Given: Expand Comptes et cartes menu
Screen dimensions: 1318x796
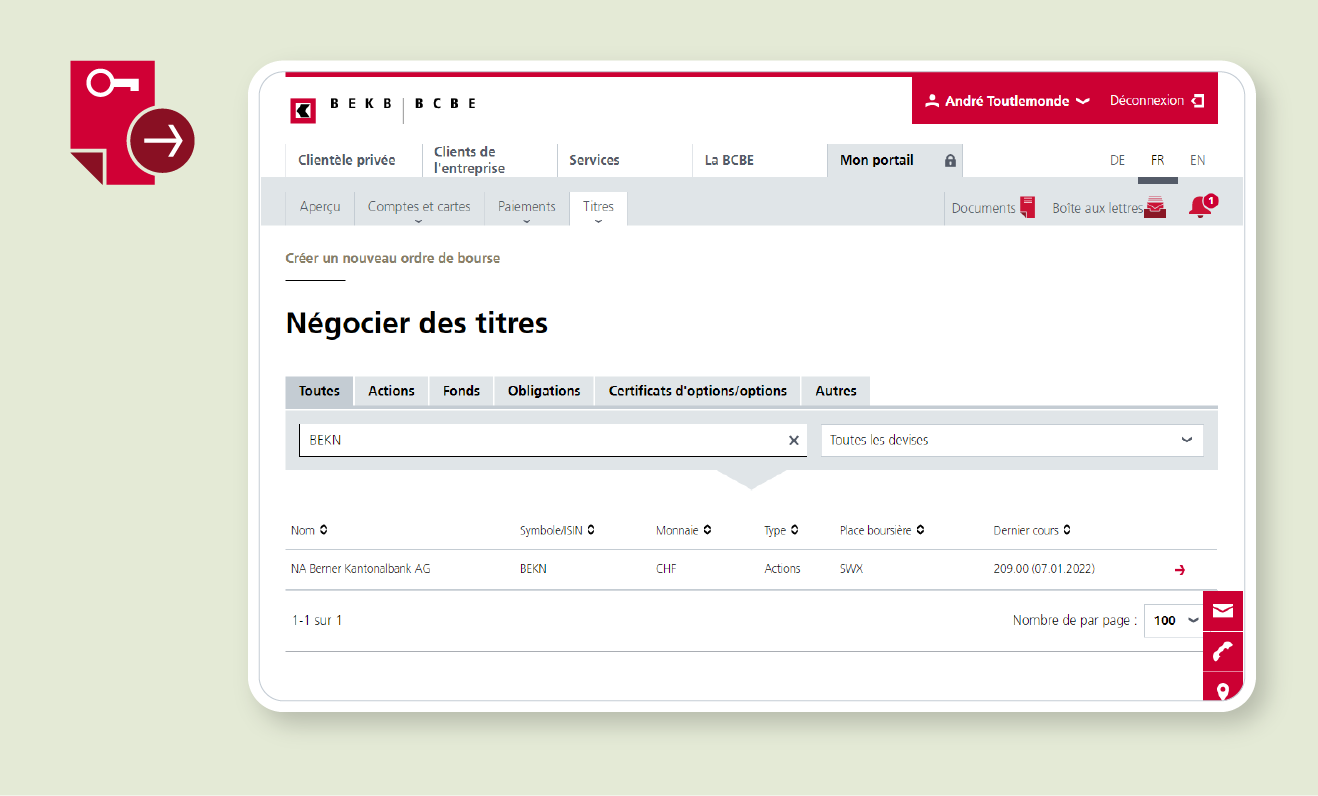Looking at the screenshot, I should tap(419, 208).
